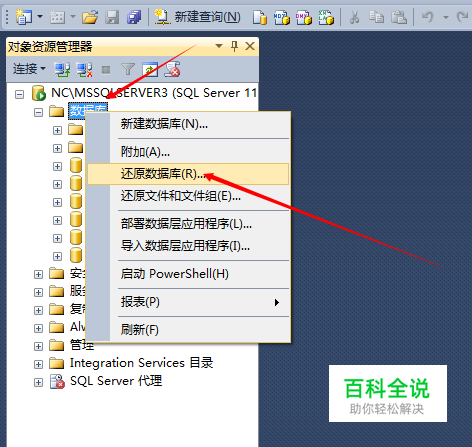Select the NC\MSSQLSERVER3 server node
The height and width of the screenshot is (447, 472).
(x=154, y=93)
